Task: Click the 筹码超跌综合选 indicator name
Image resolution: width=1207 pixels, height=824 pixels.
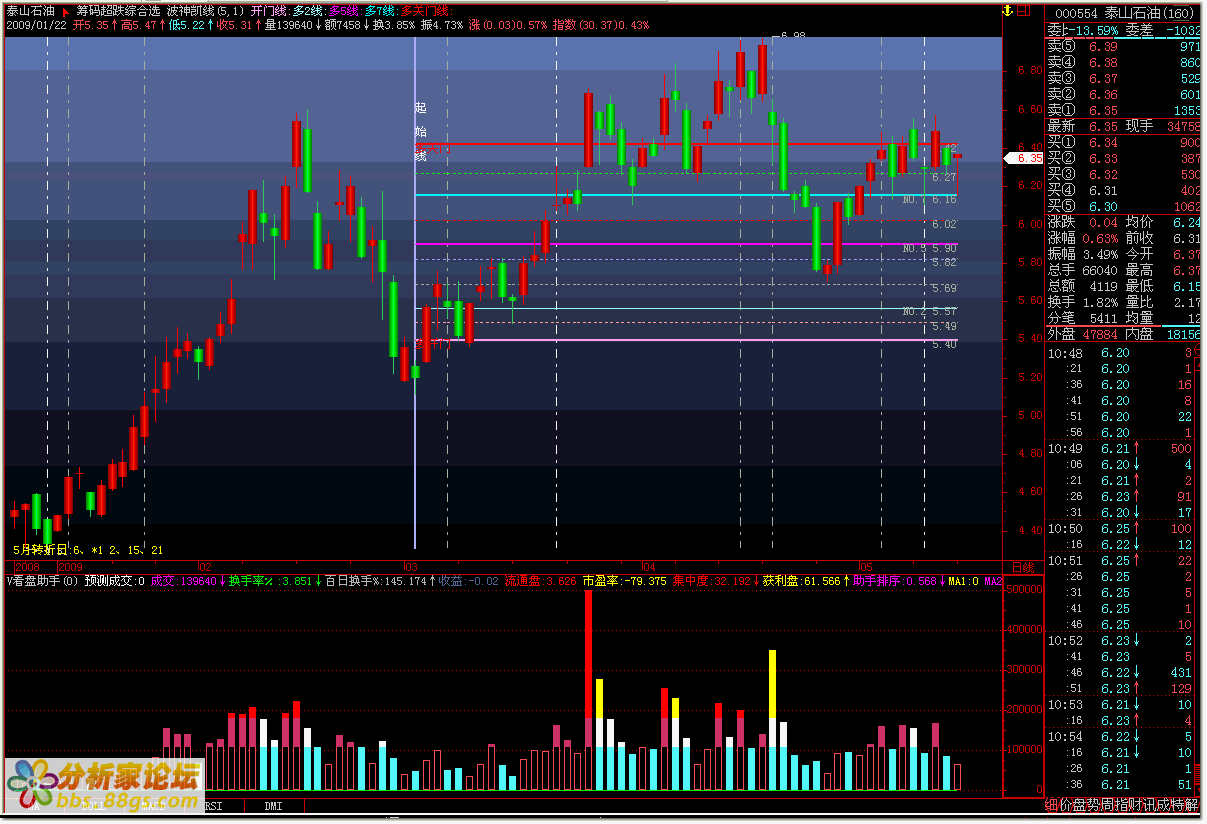Action: (x=118, y=11)
